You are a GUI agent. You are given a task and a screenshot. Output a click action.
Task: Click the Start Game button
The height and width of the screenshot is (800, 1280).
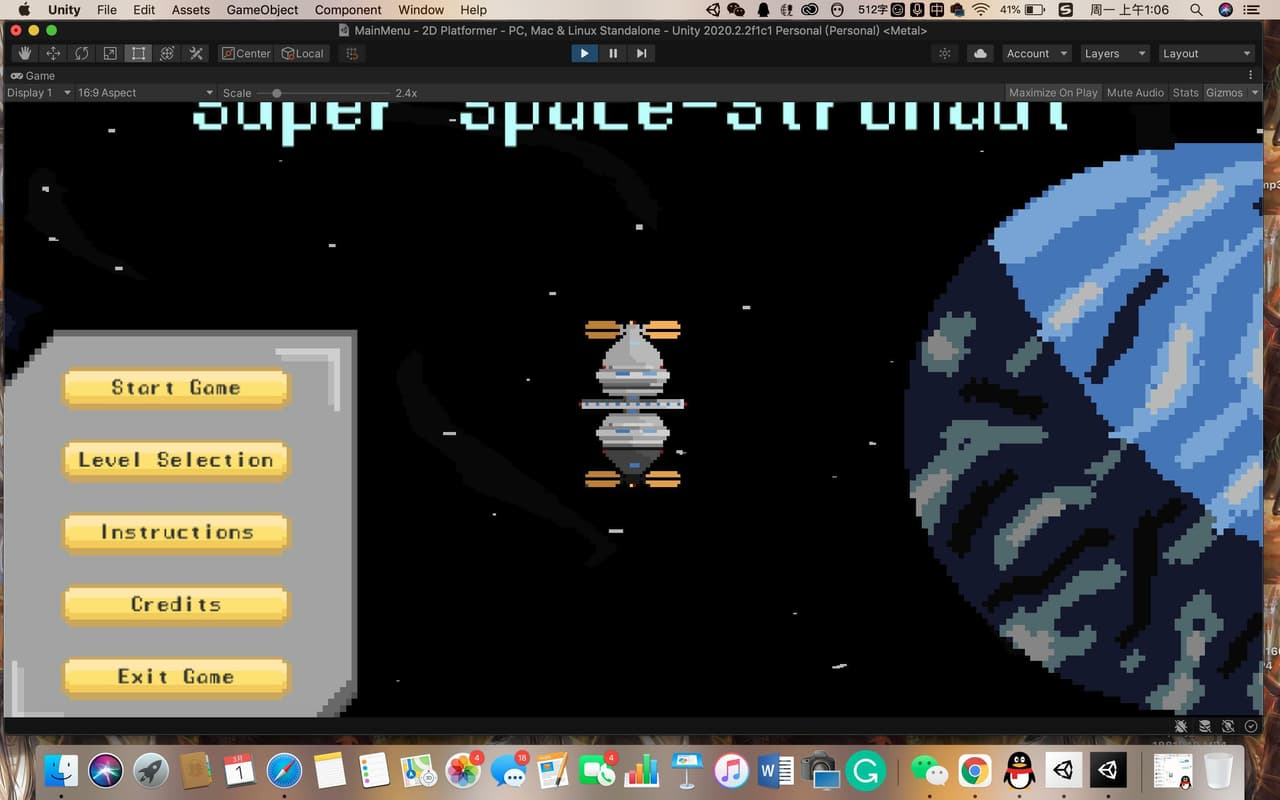point(176,388)
